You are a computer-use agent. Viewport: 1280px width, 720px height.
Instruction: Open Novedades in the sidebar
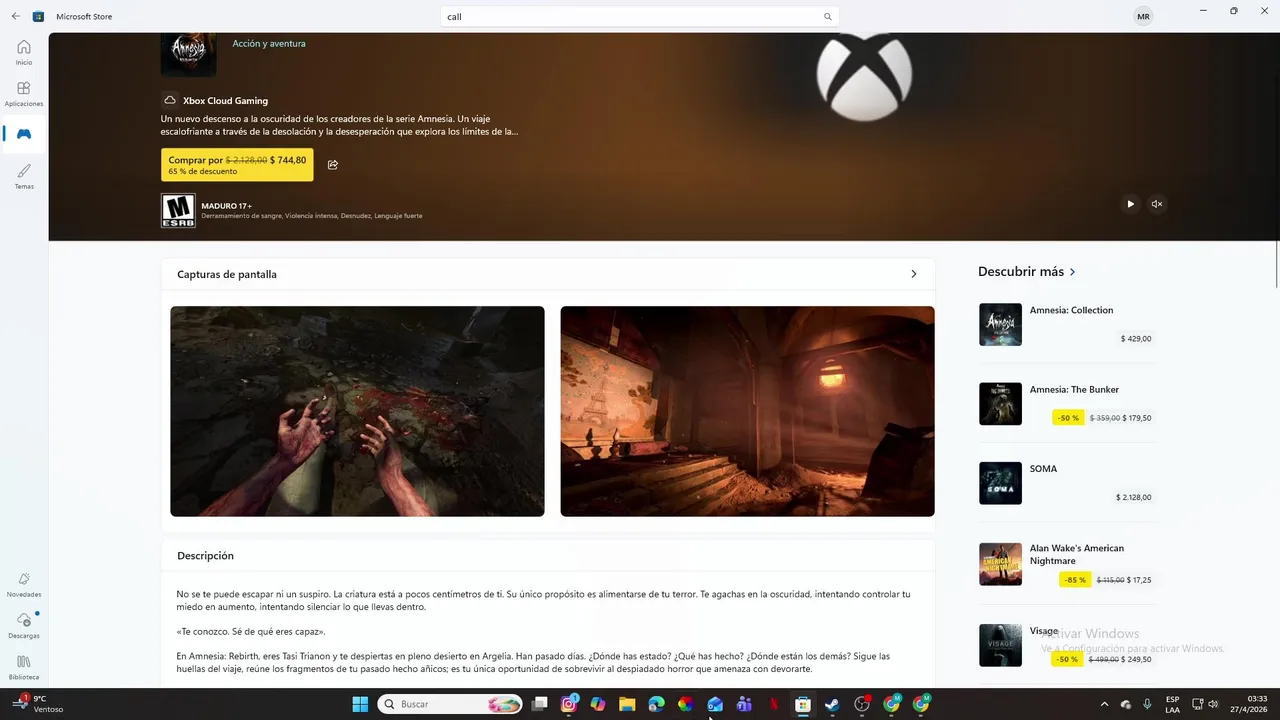pyautogui.click(x=24, y=585)
